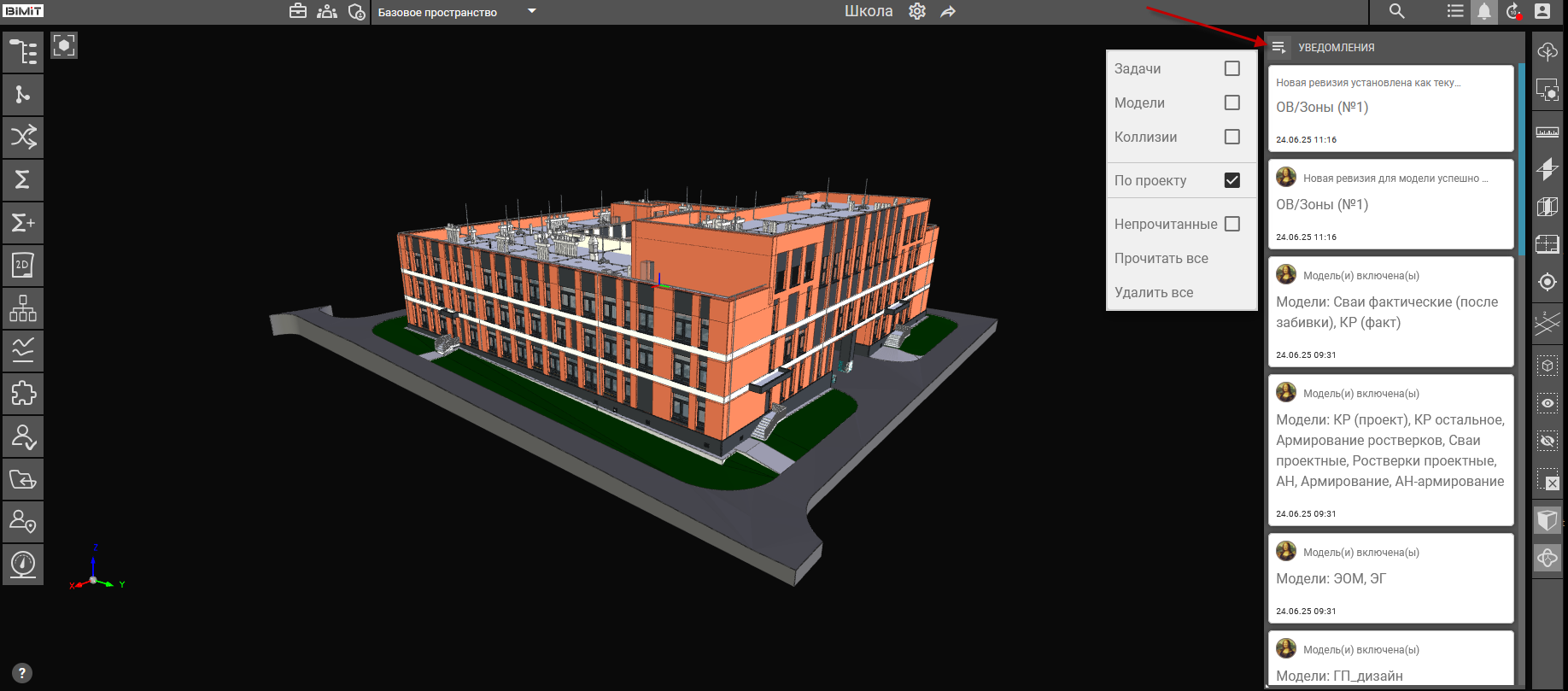Click the share arrow icon beside project name
Viewport: 1568px width, 691px height.
(x=948, y=12)
